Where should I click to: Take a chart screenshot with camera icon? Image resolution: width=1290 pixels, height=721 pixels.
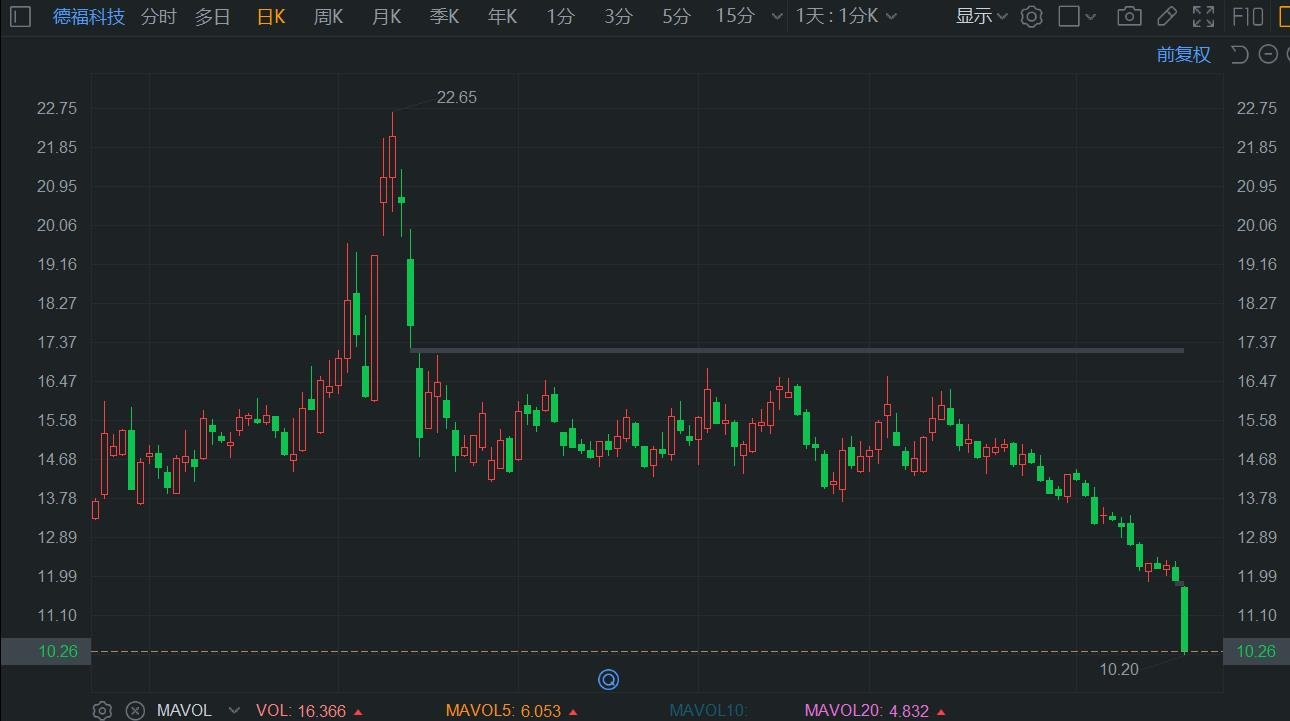[x=1129, y=16]
